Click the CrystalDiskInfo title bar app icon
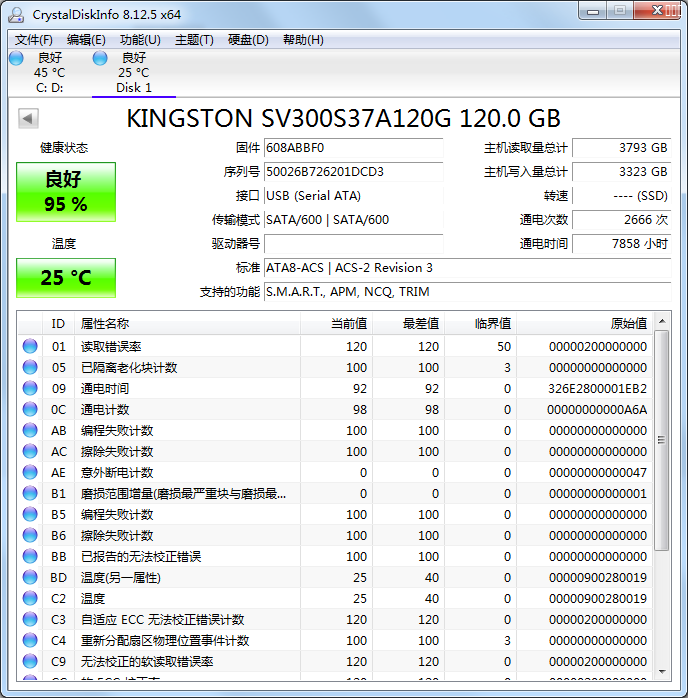The width and height of the screenshot is (688, 698). tap(16, 14)
